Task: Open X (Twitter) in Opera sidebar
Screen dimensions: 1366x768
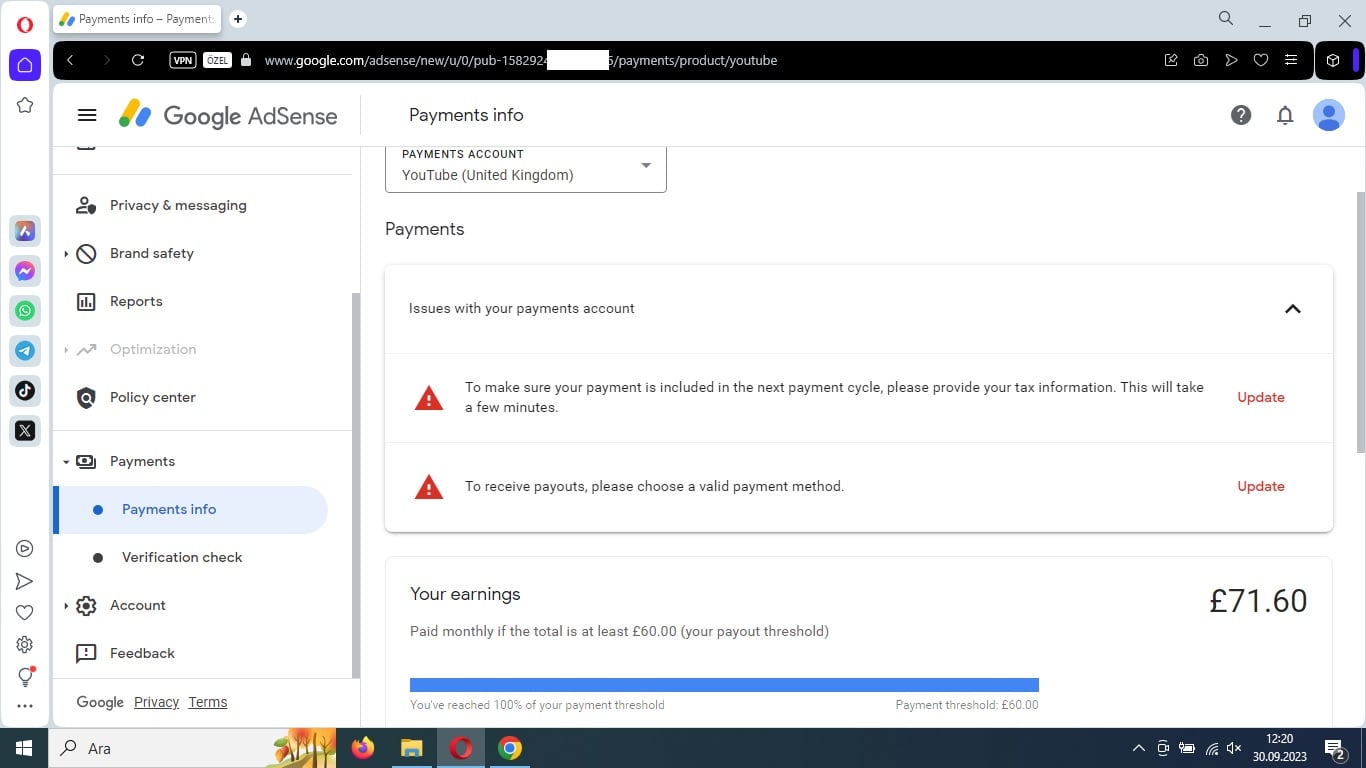Action: pyautogui.click(x=25, y=431)
